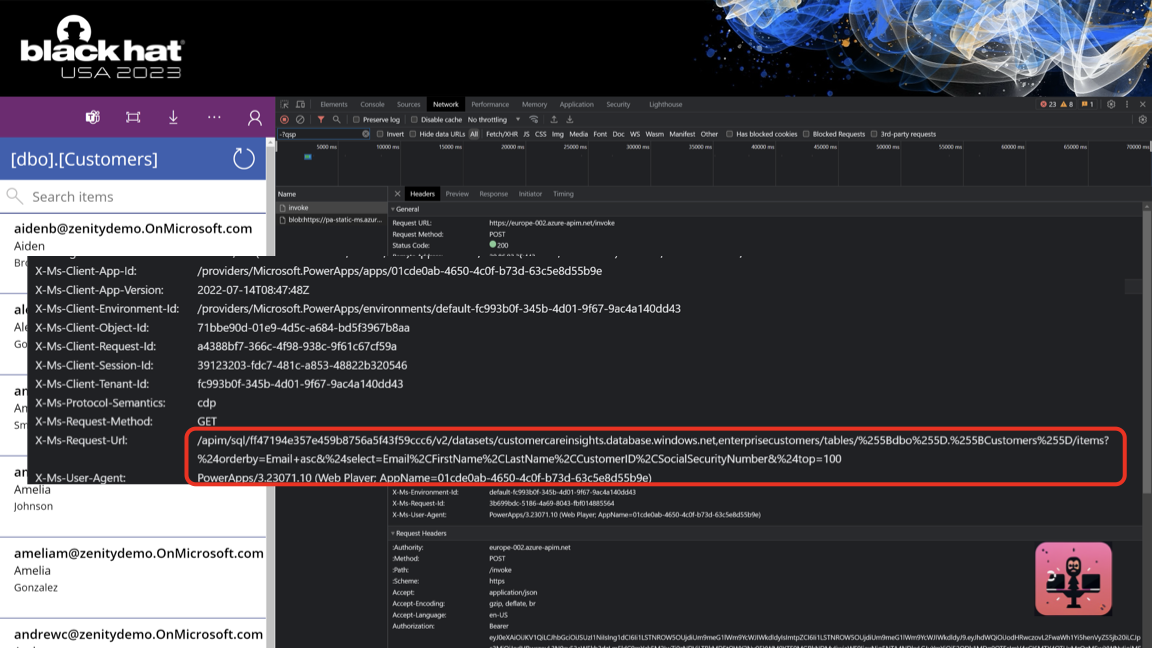Click the DevTools settings gear icon
Viewport: 1152px width, 648px height.
pos(1111,104)
